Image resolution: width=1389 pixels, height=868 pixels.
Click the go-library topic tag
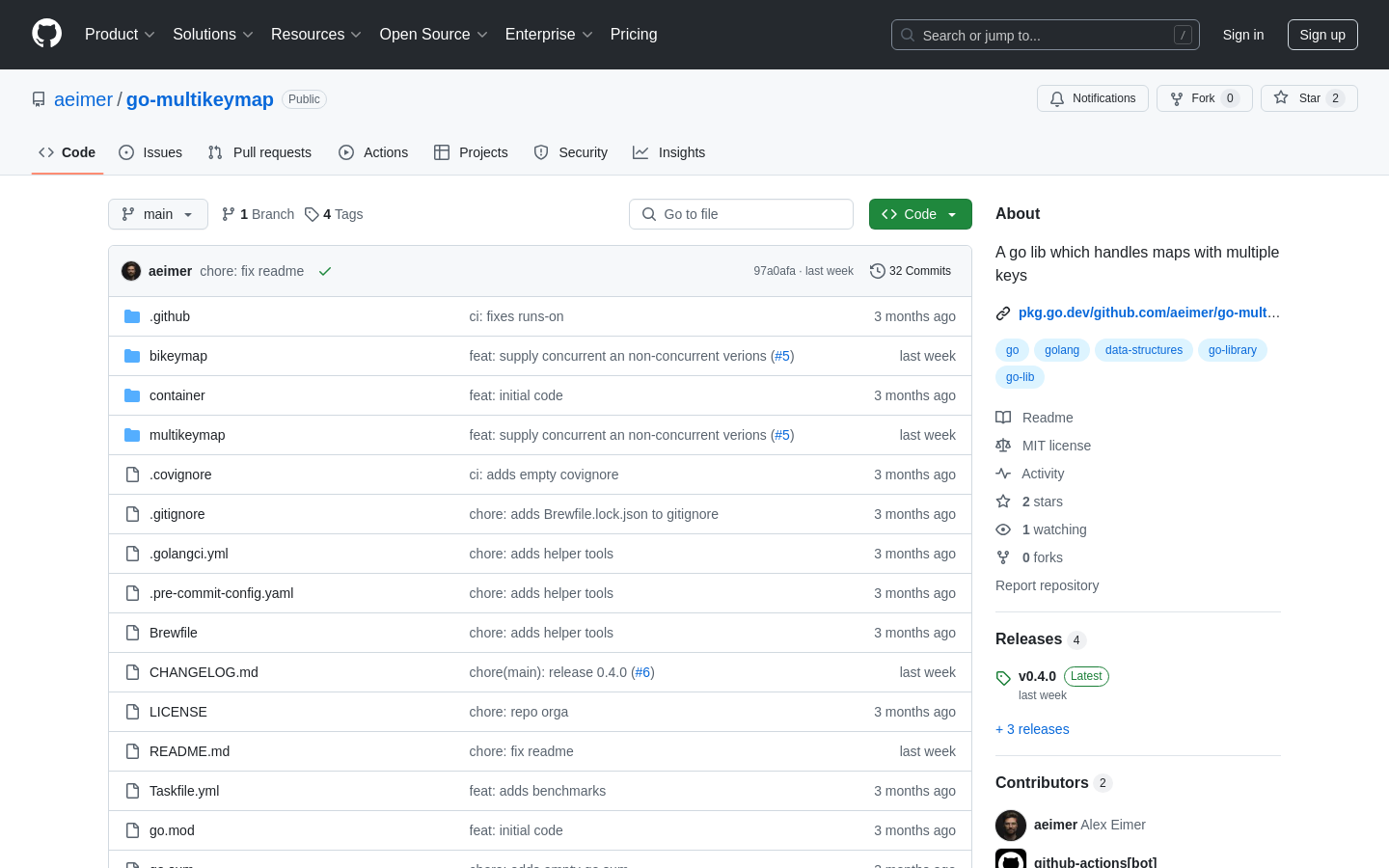point(1233,350)
